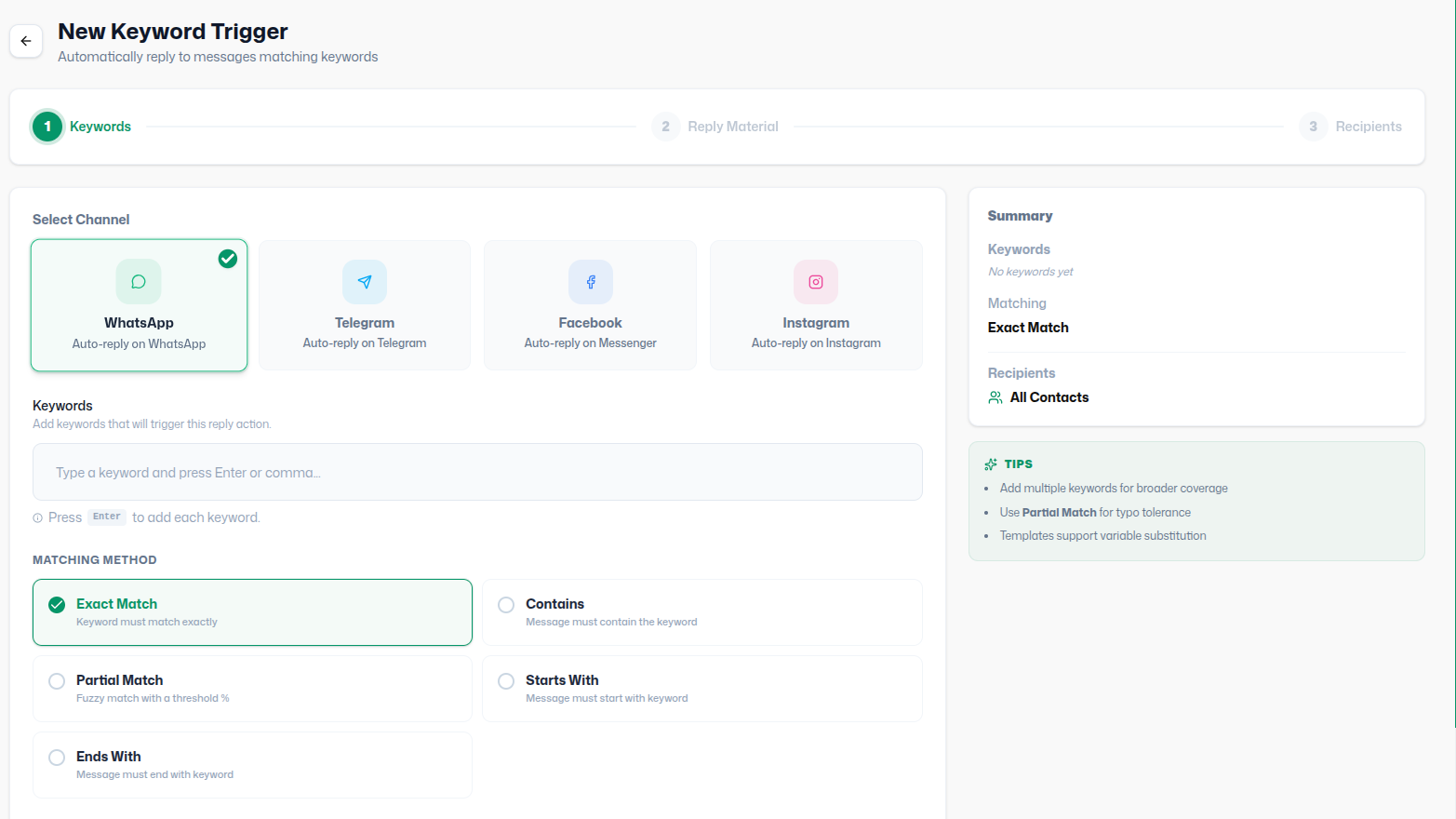Click 'Automatically reply to messages matching keywords' subtitle

coord(218,57)
